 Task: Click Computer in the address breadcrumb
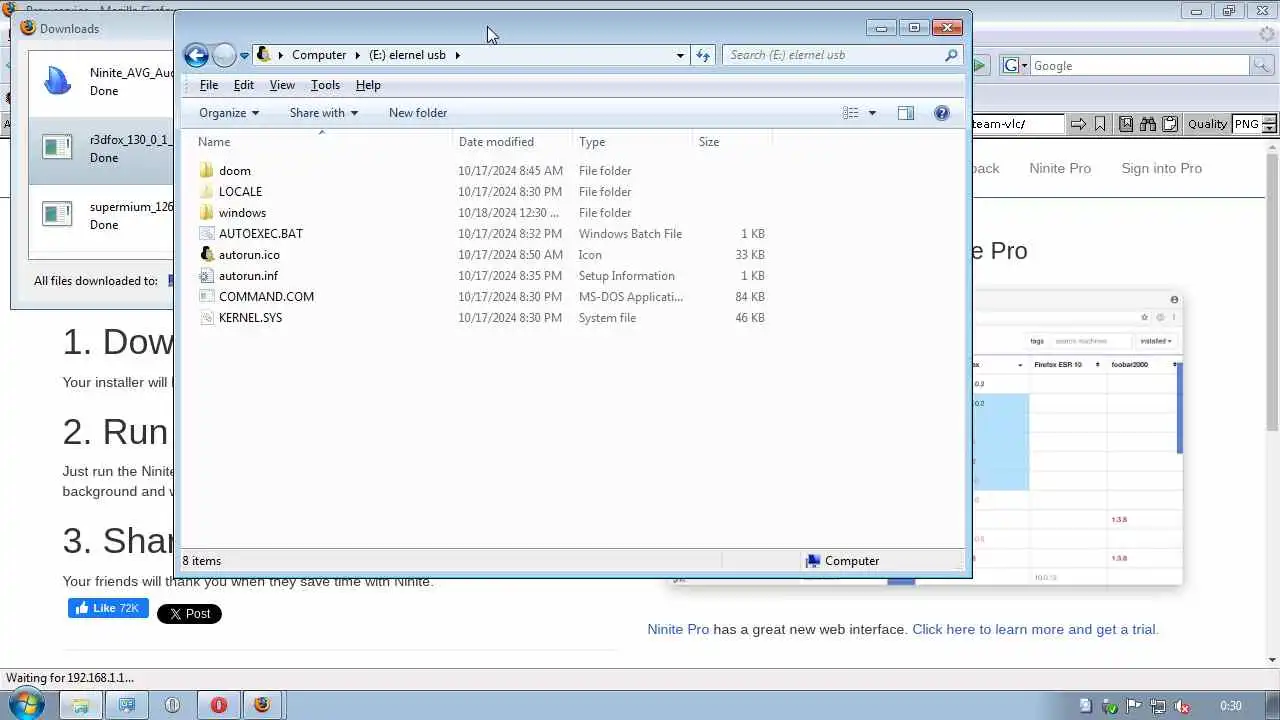click(319, 55)
